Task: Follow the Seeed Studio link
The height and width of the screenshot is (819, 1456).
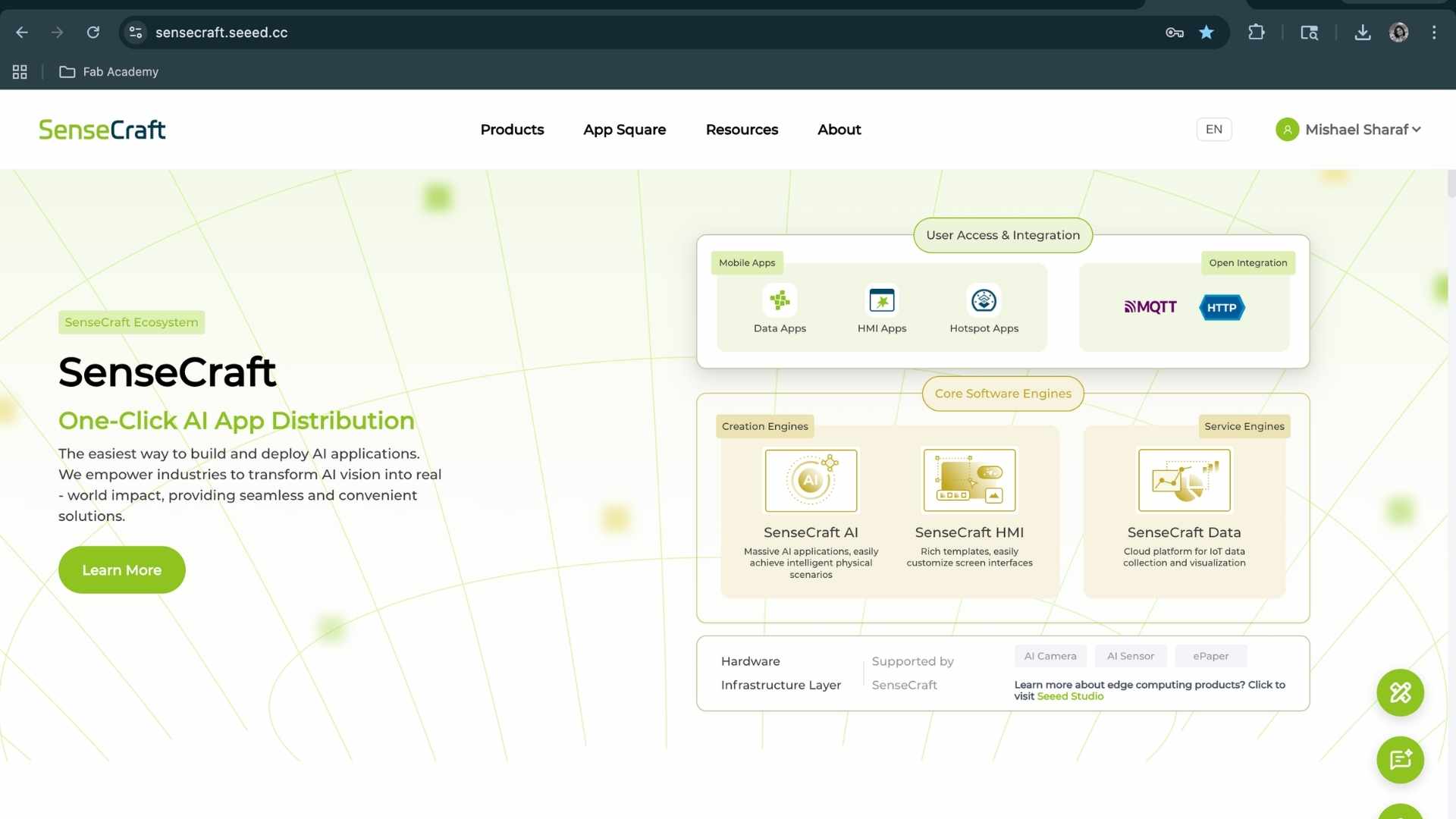Action: [x=1070, y=697]
